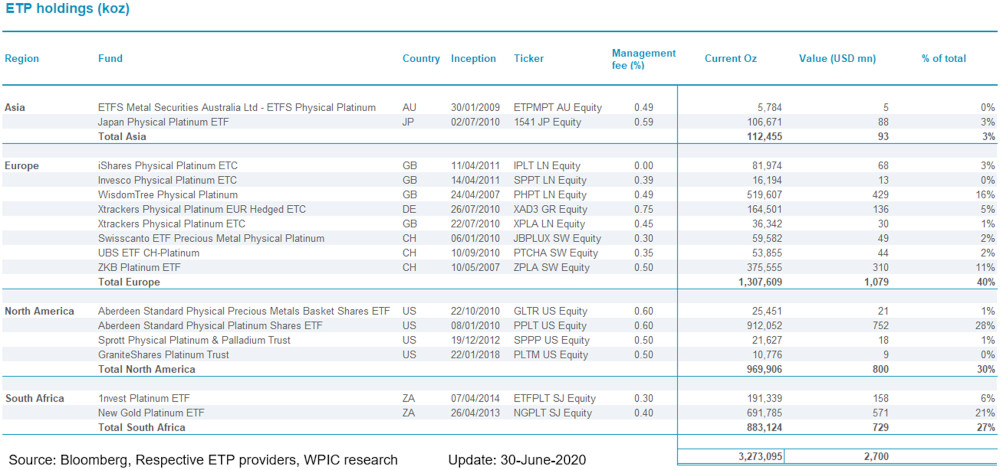Click the Country column header

pyautogui.click(x=421, y=59)
